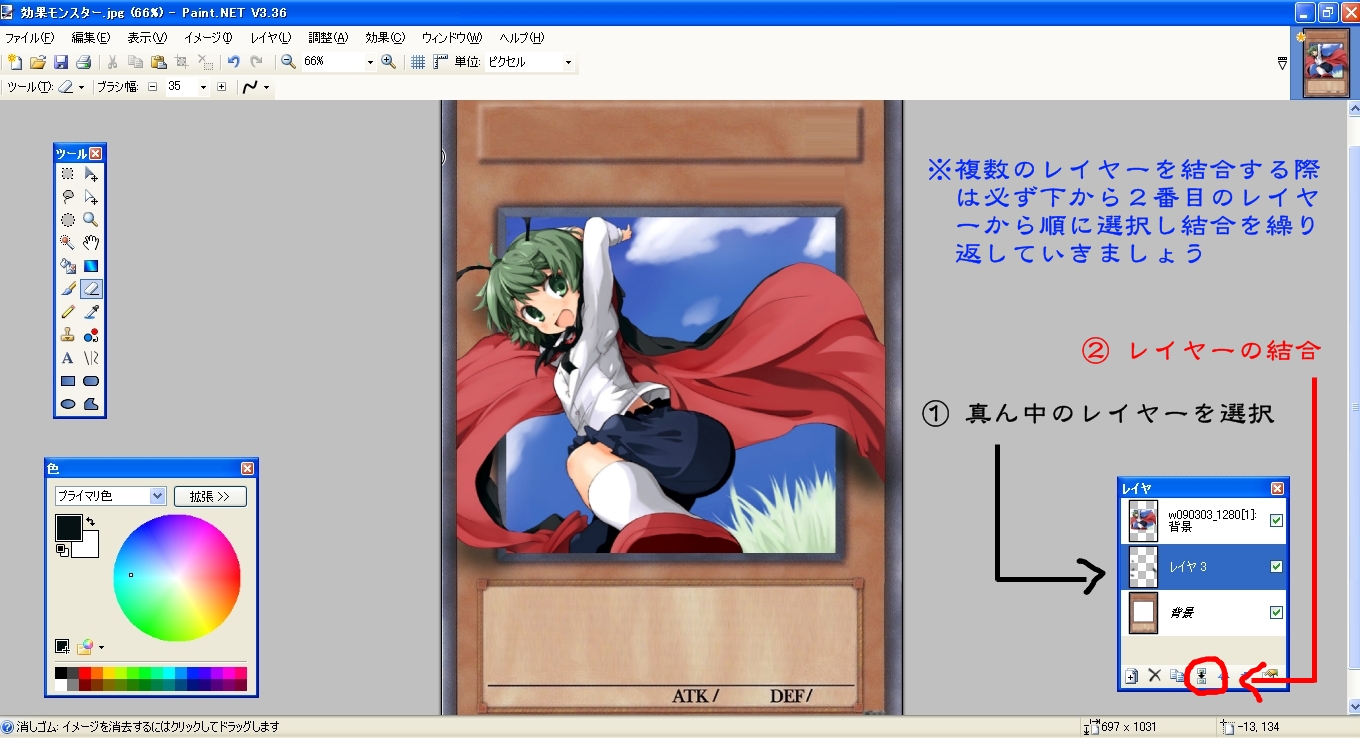This screenshot has height=738, width=1360.
Task: Duplicate the layer in the Layers panel
Action: [1177, 676]
